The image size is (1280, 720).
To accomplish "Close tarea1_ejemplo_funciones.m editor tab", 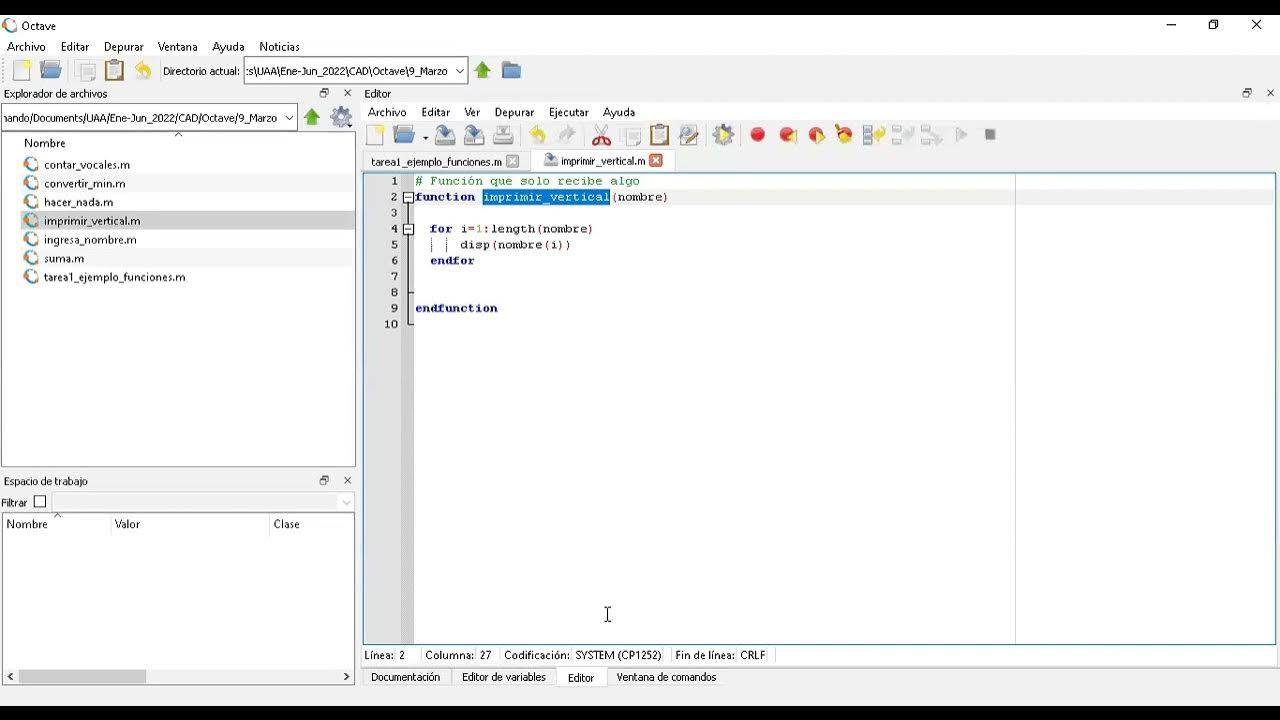I will (512, 161).
